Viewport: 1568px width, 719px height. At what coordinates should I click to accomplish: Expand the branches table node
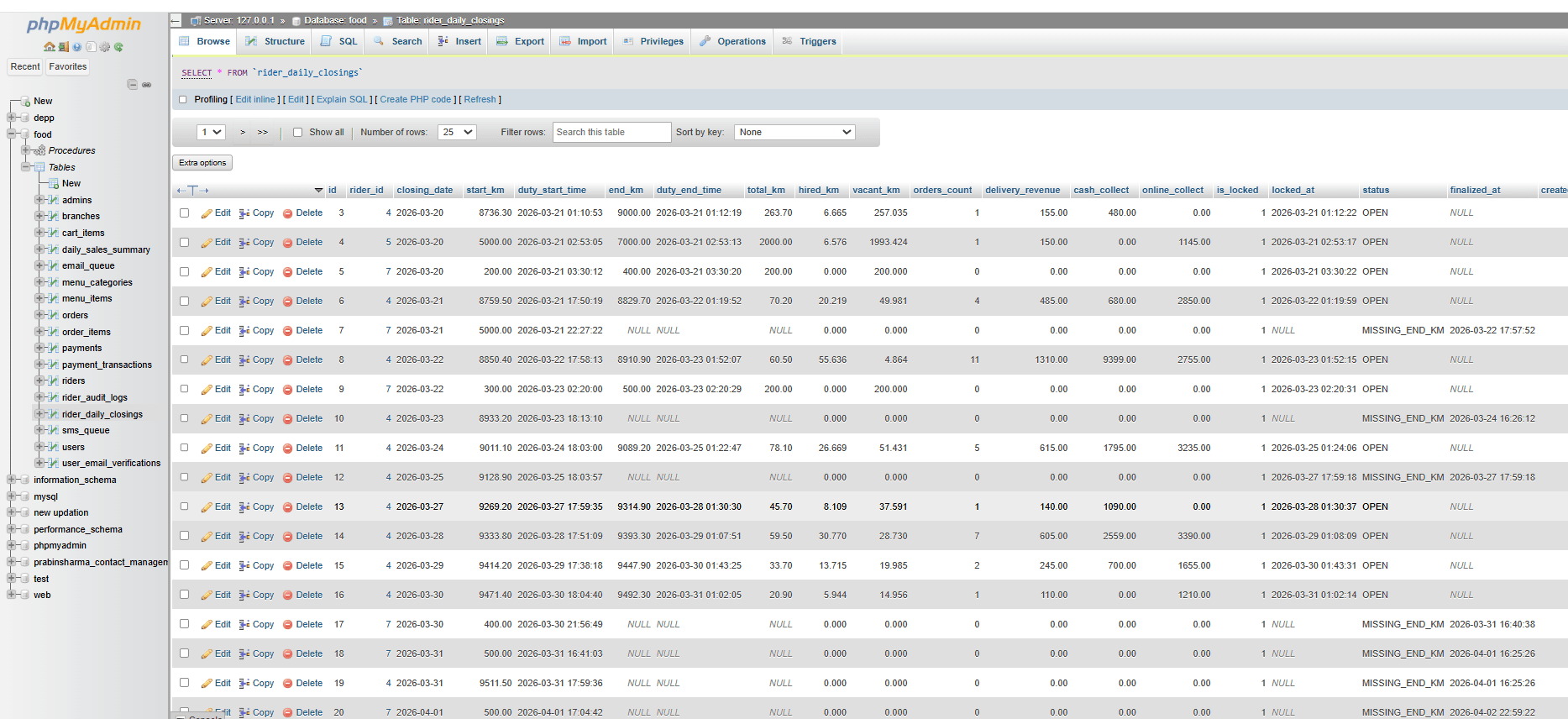click(x=39, y=217)
